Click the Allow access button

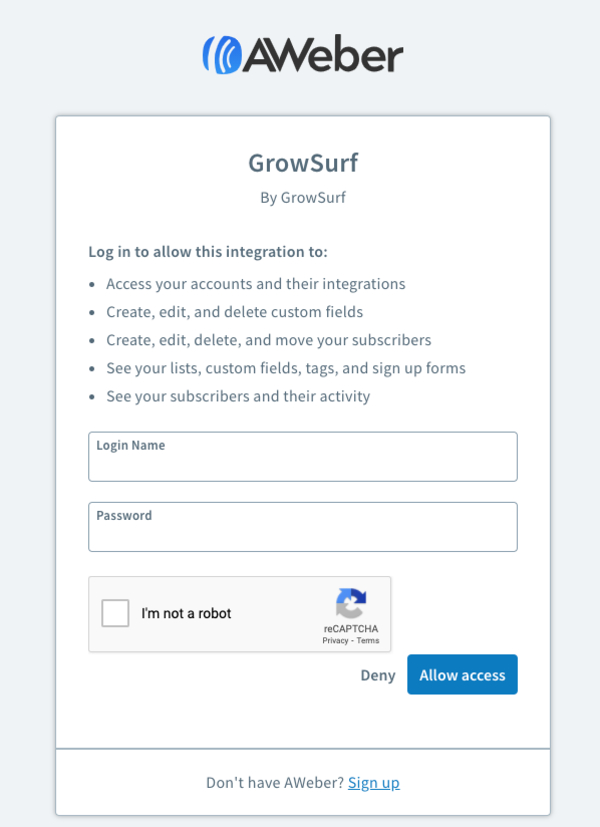(462, 675)
